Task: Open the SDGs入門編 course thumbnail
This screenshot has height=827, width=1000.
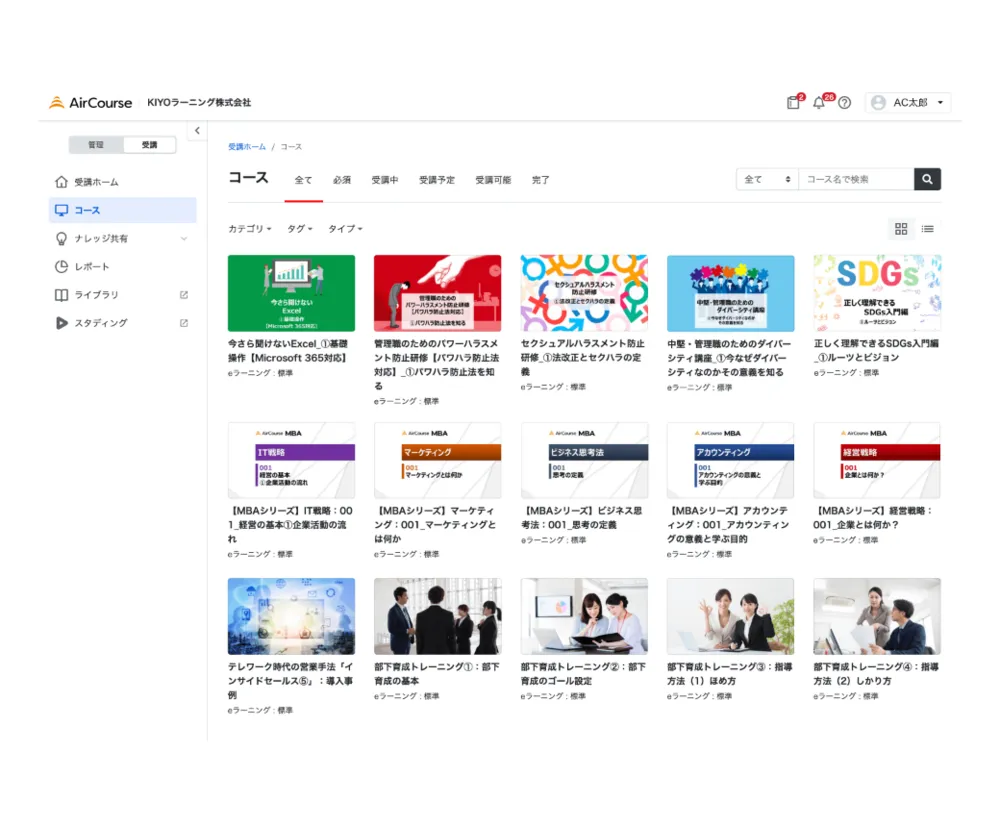Action: pos(877,293)
